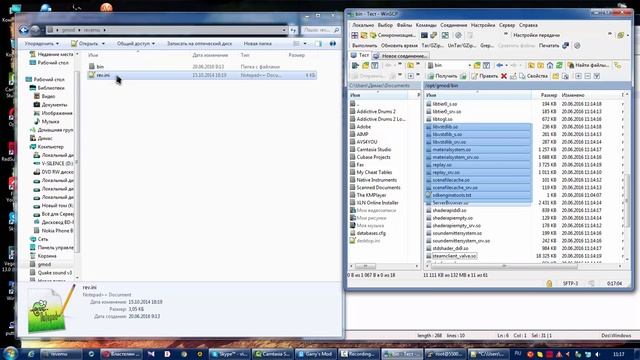Select shaderapiempty.so in remote list
Viewport: 640px width, 360px height.
click(x=452, y=218)
